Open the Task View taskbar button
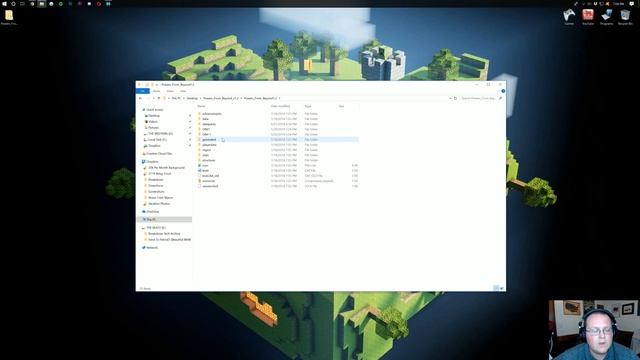The image size is (640, 360). coord(22,4)
